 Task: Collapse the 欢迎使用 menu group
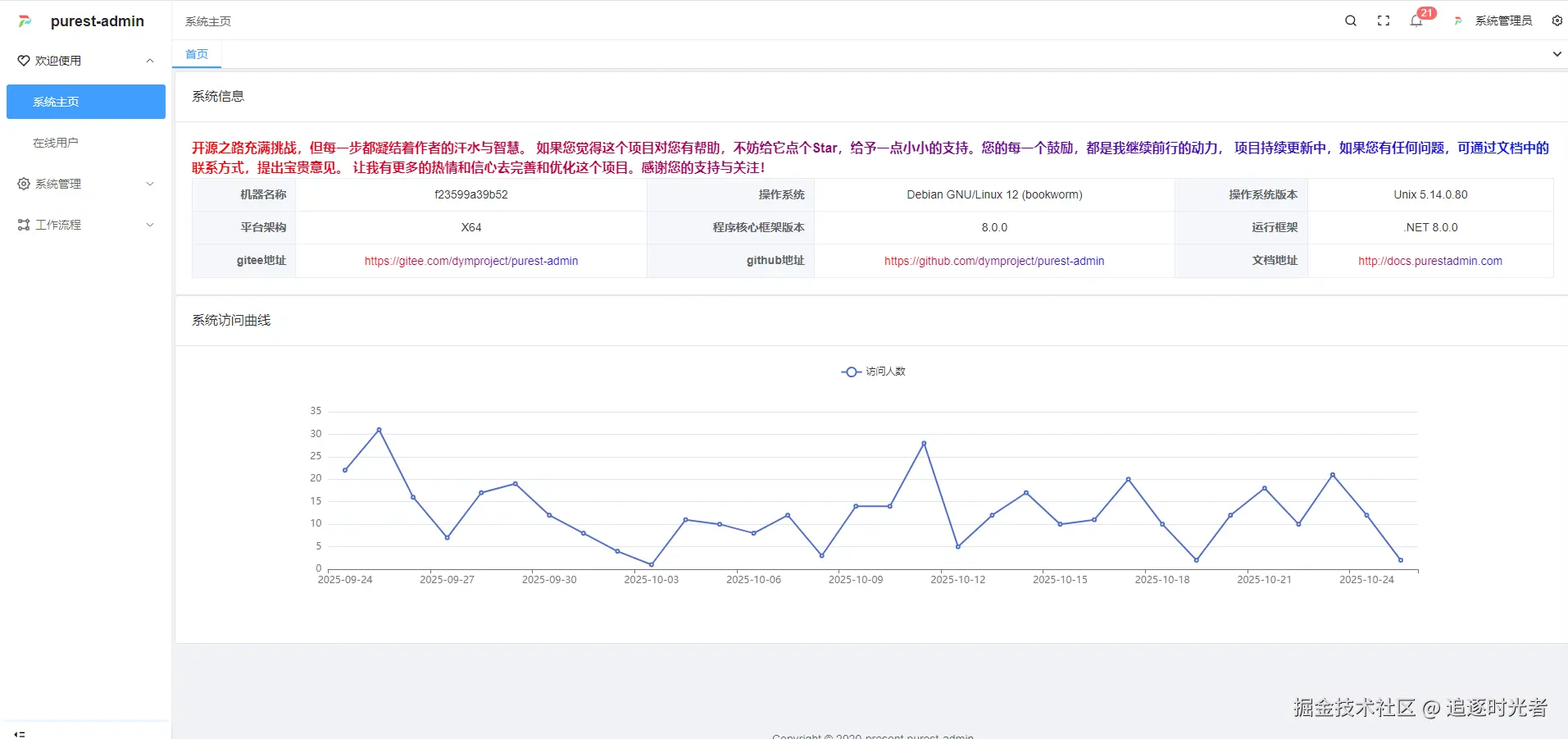150,61
